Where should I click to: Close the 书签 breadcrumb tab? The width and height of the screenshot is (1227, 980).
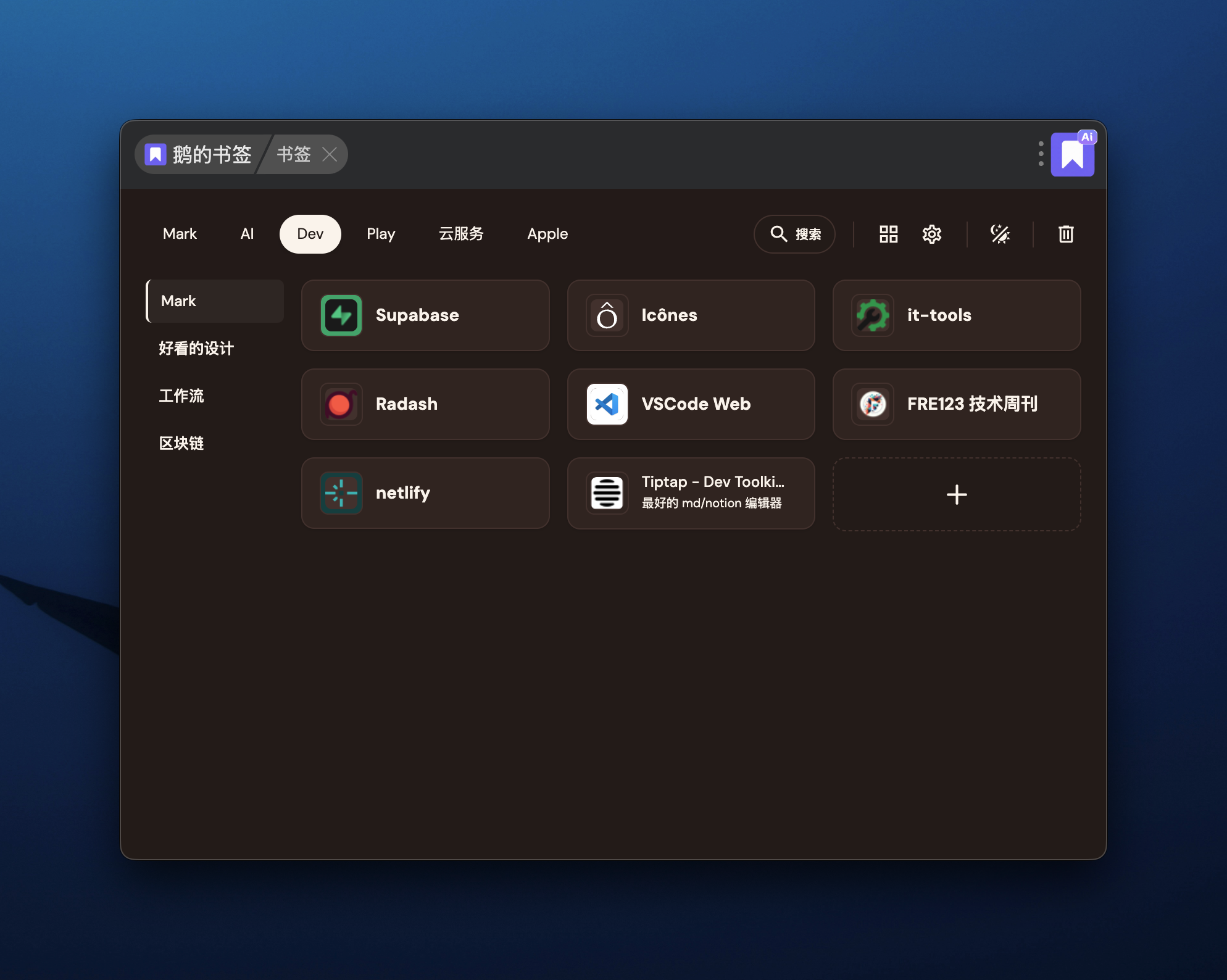[x=330, y=154]
